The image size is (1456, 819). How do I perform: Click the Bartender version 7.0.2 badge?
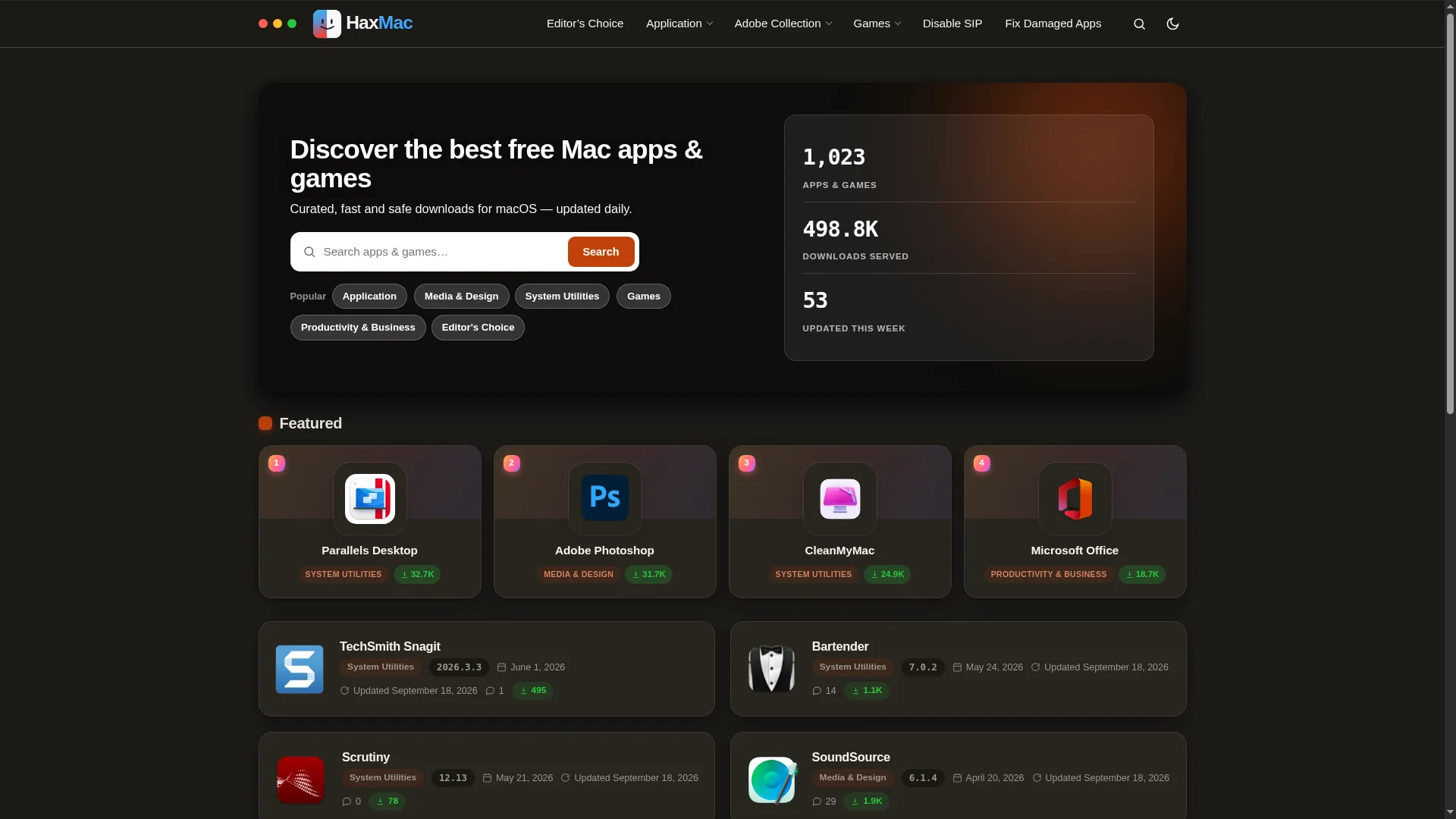coord(923,667)
